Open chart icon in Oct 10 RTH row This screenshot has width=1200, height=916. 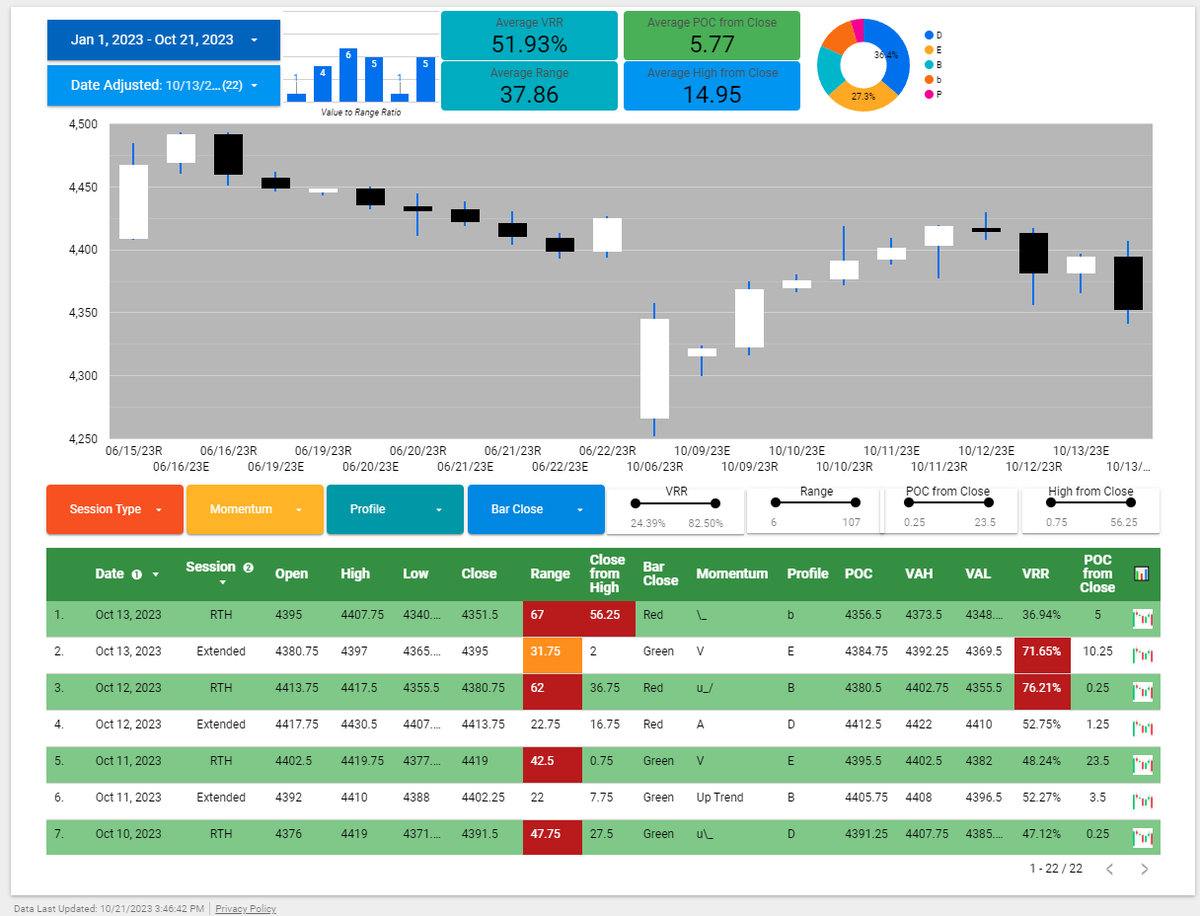click(x=1142, y=836)
